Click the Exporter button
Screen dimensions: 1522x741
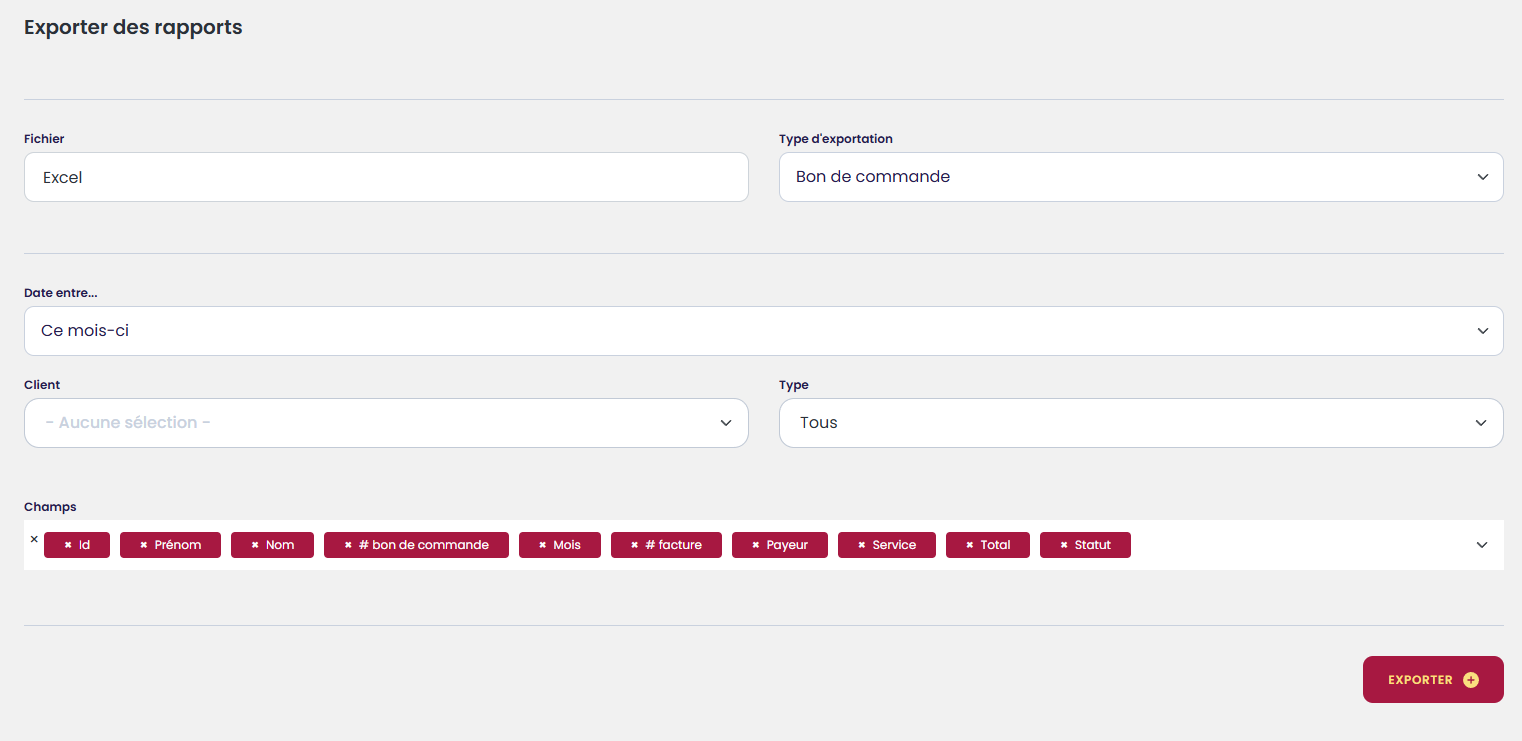pos(1420,680)
